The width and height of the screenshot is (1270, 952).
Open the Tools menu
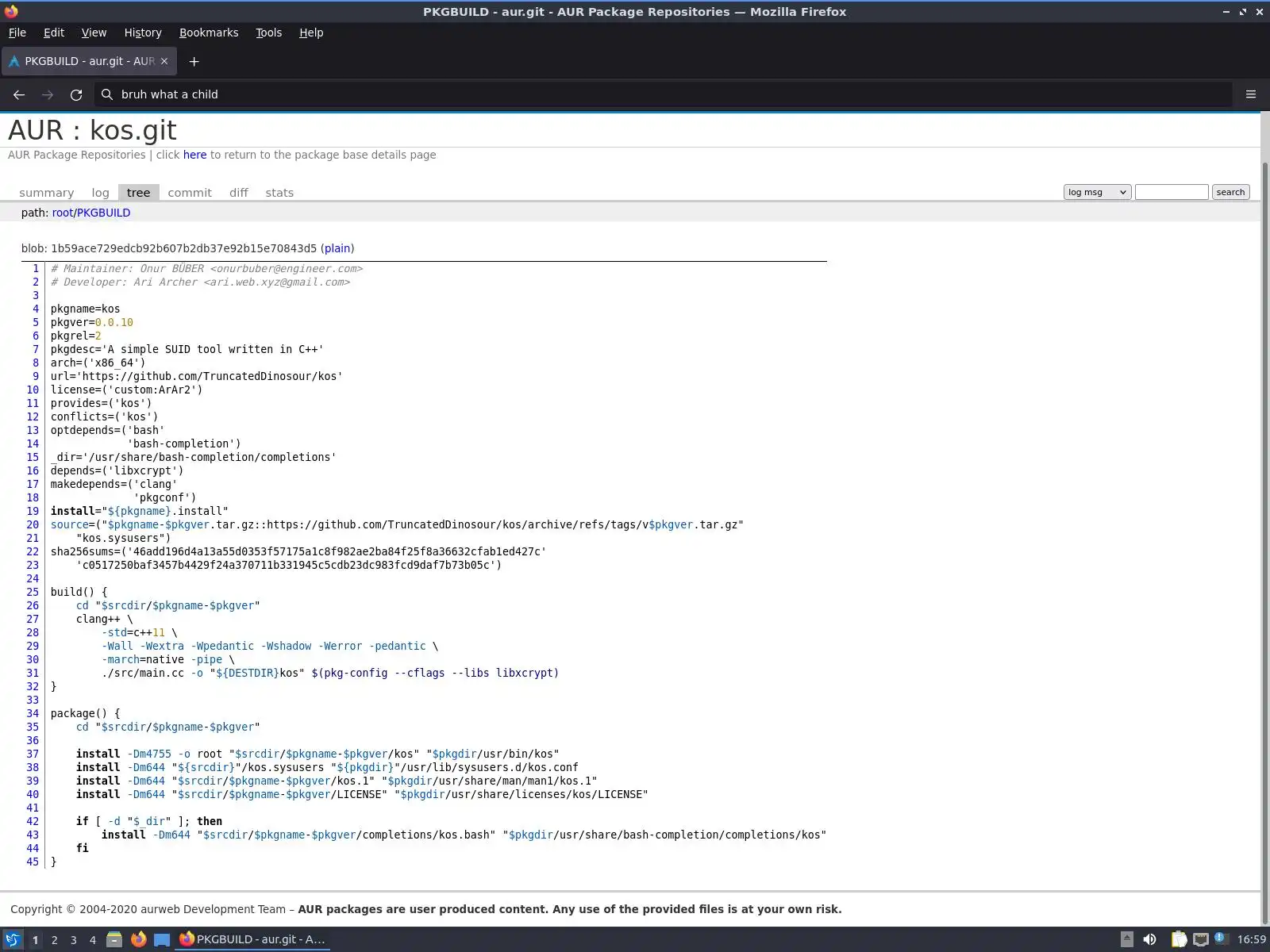[268, 33]
